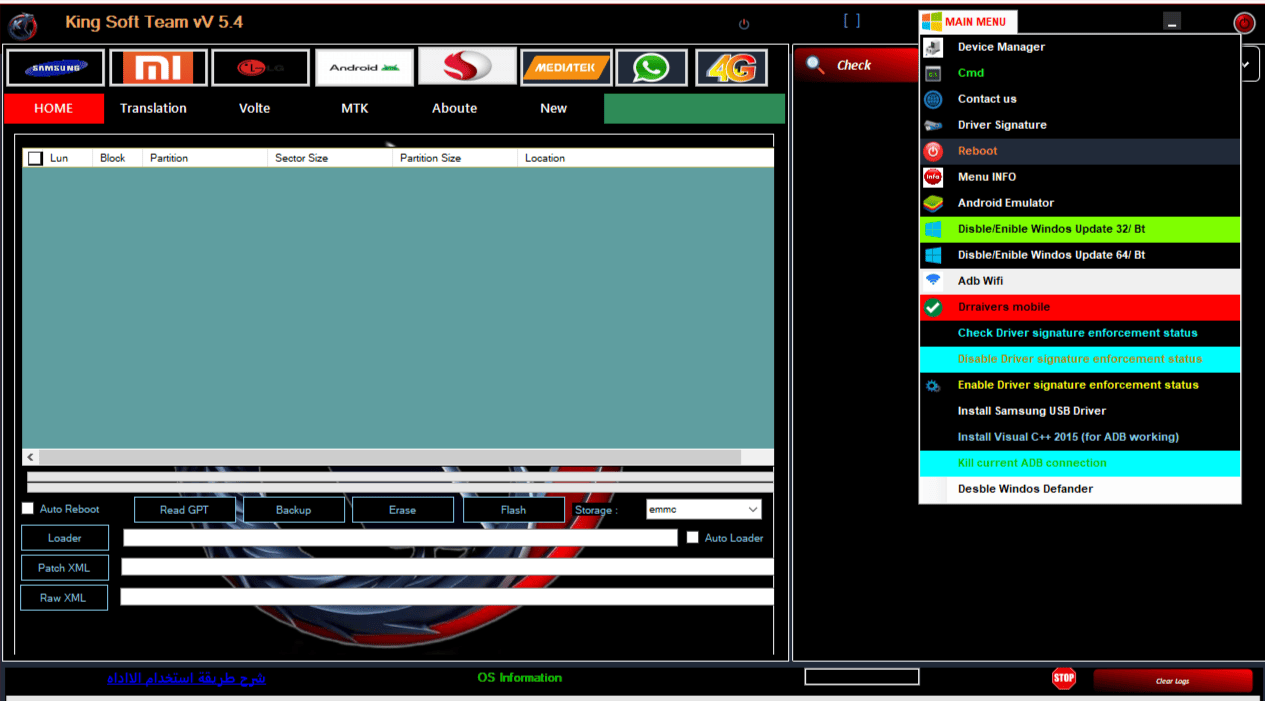Select Disble/Enible Windos Update 32 Bt
This screenshot has width=1265, height=701.
pyautogui.click(x=1080, y=229)
